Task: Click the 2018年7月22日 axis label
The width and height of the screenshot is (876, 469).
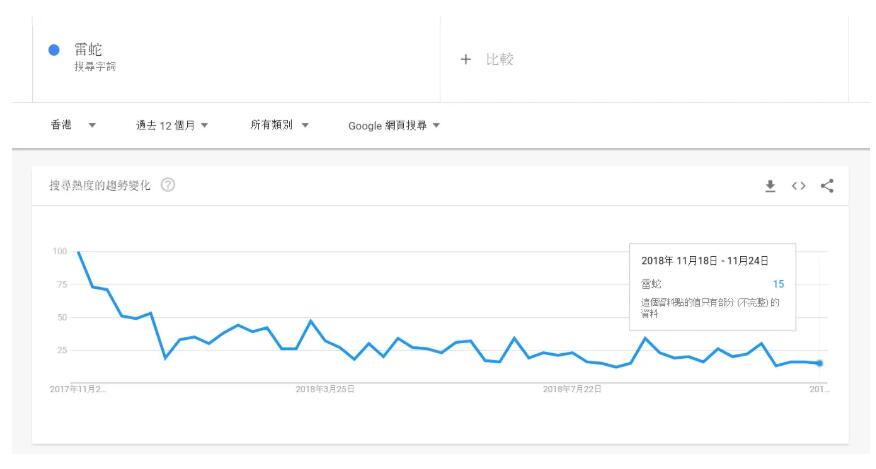Action: click(572, 389)
